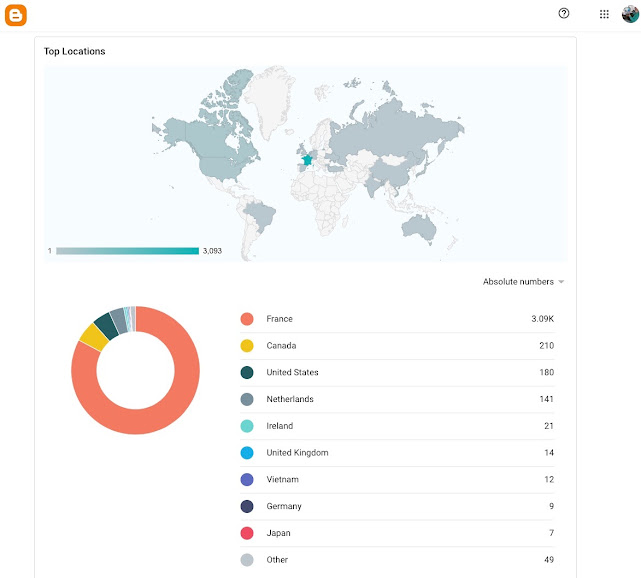Open the Absolute numbers dropdown
The height and width of the screenshot is (578, 641).
click(523, 282)
